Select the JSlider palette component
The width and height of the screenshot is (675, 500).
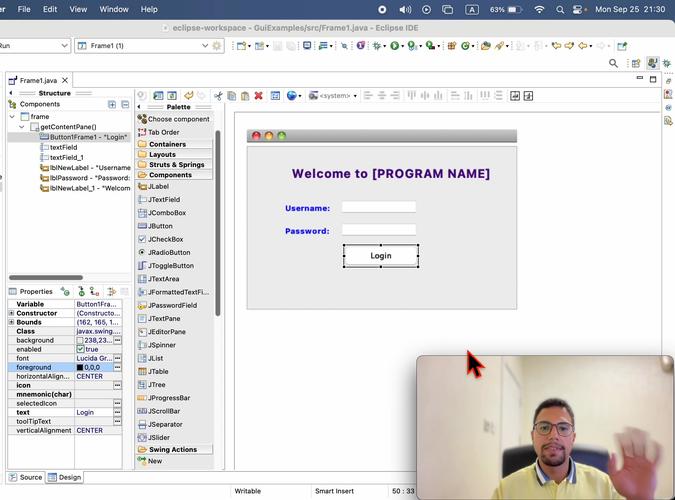tap(159, 437)
